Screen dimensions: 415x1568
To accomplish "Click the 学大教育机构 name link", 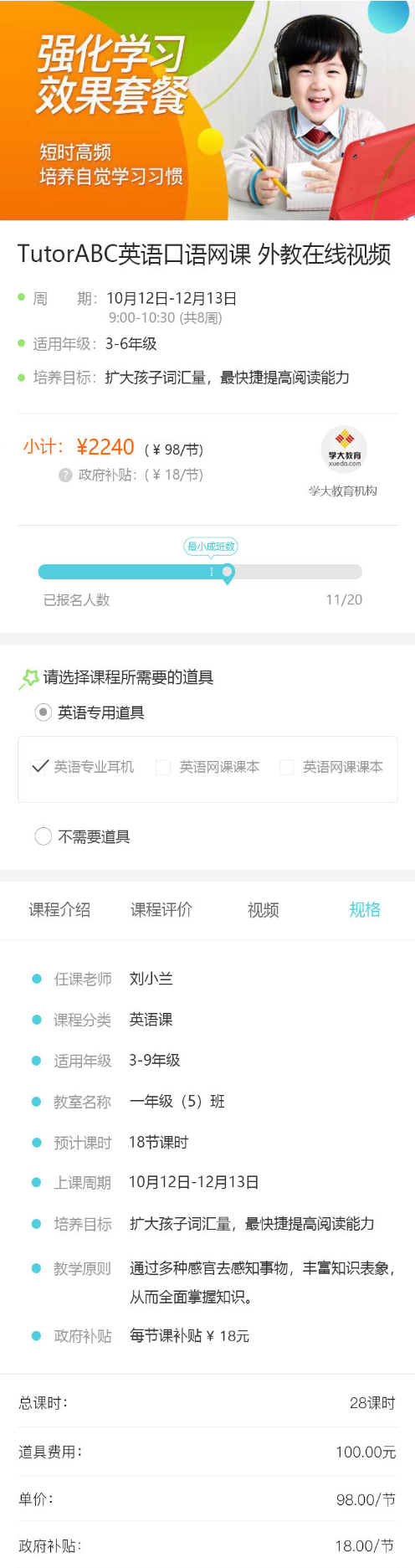I will pos(343,491).
